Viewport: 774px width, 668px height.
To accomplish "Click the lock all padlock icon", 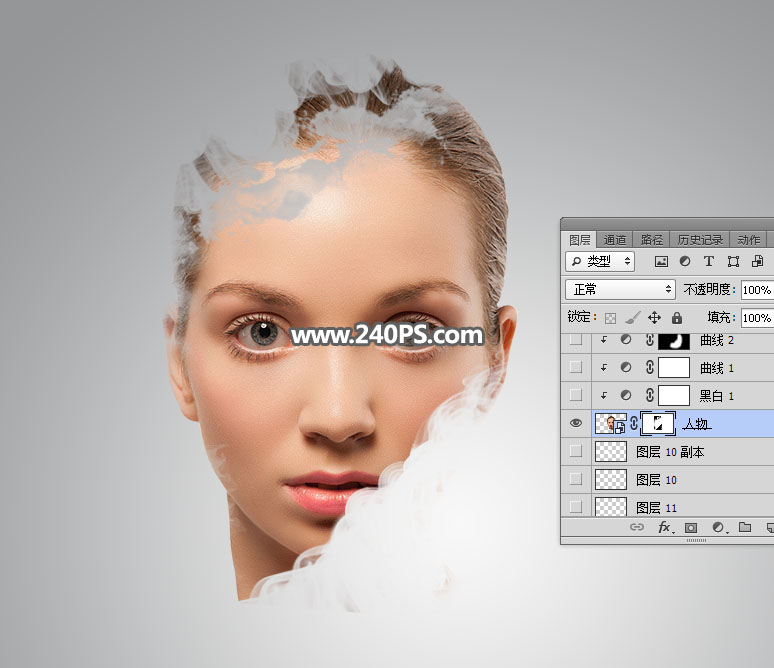I will click(x=677, y=318).
